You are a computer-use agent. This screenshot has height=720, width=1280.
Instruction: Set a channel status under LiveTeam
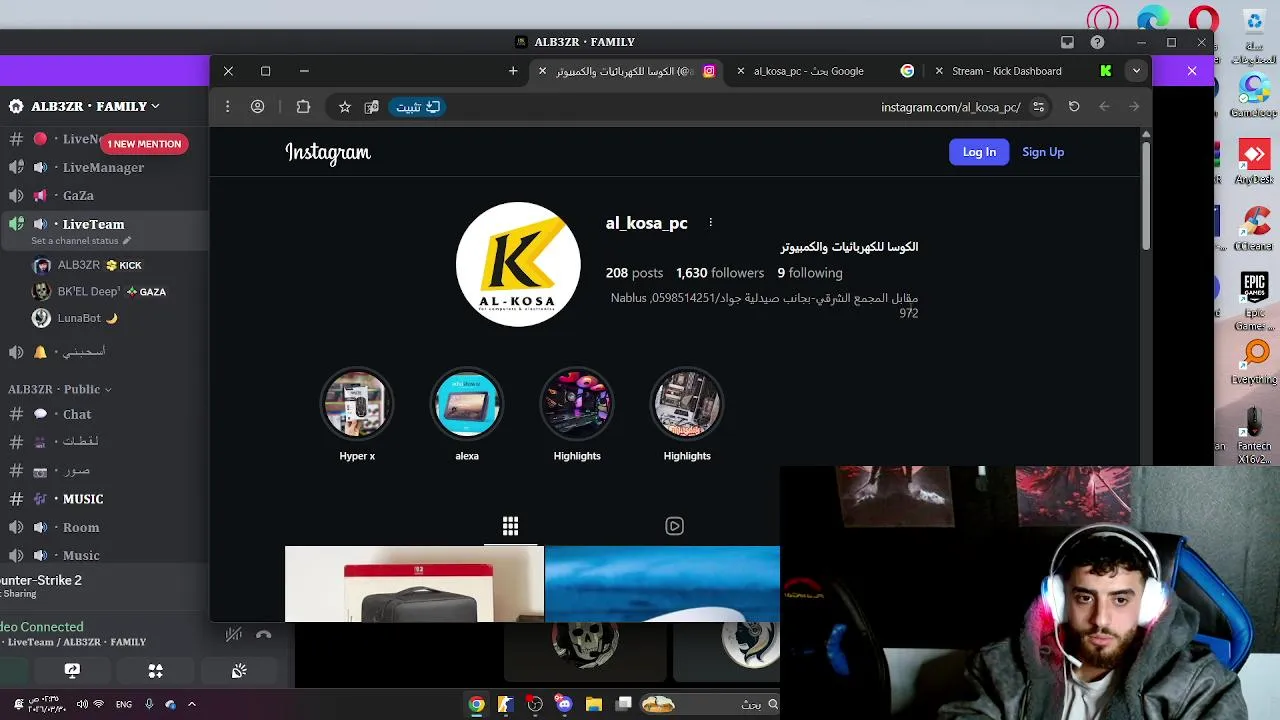pyautogui.click(x=80, y=241)
